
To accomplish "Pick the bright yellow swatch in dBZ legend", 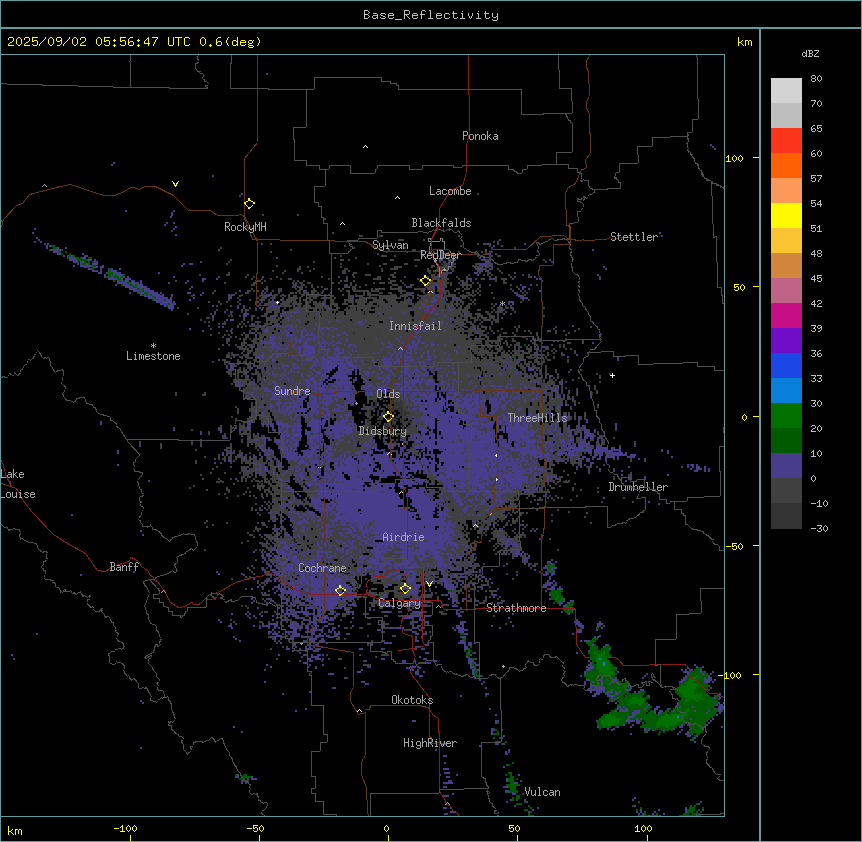I will coord(786,215).
